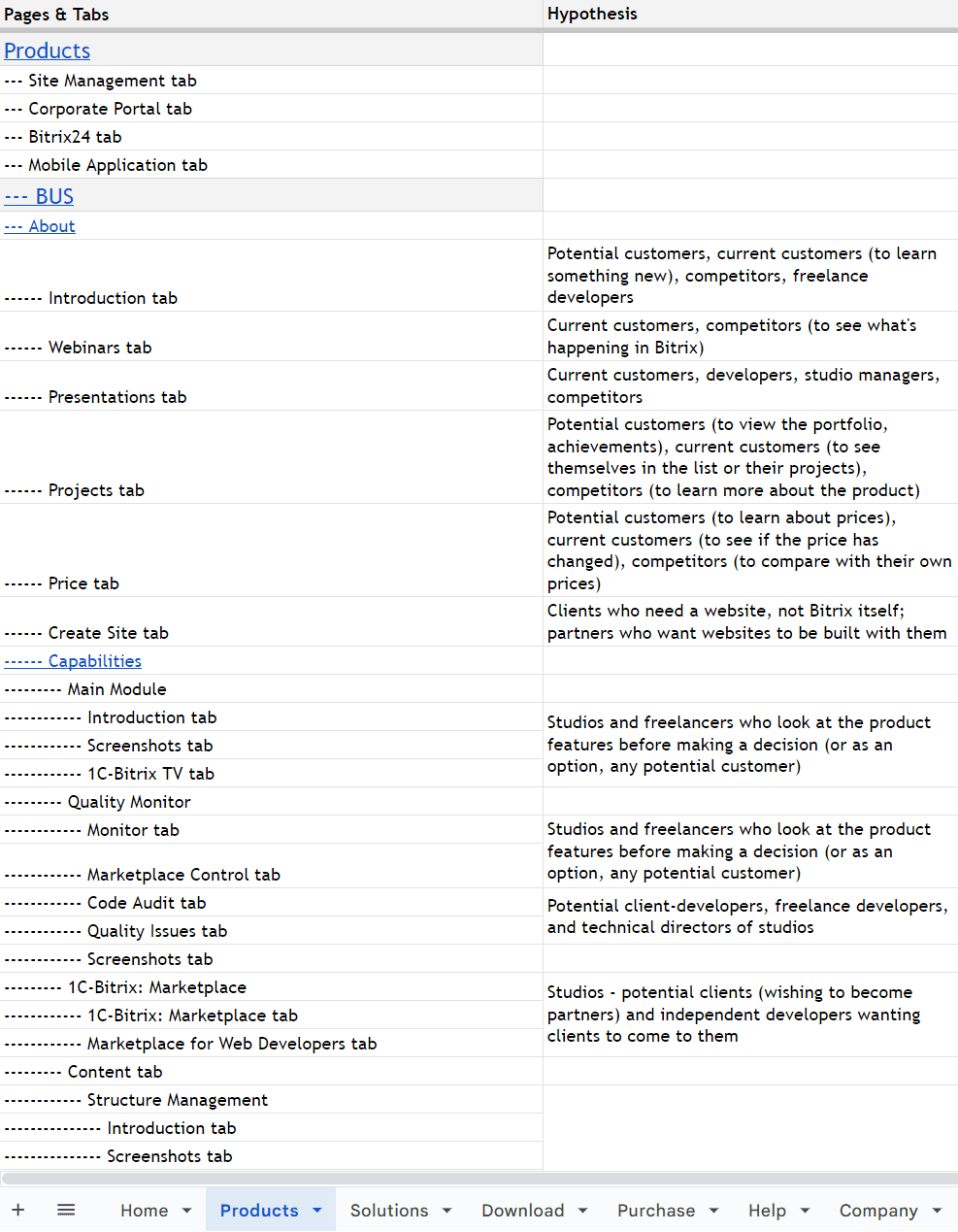Image resolution: width=958 pixels, height=1232 pixels.
Task: Add a new sheet with plus icon
Action: [x=17, y=1210]
